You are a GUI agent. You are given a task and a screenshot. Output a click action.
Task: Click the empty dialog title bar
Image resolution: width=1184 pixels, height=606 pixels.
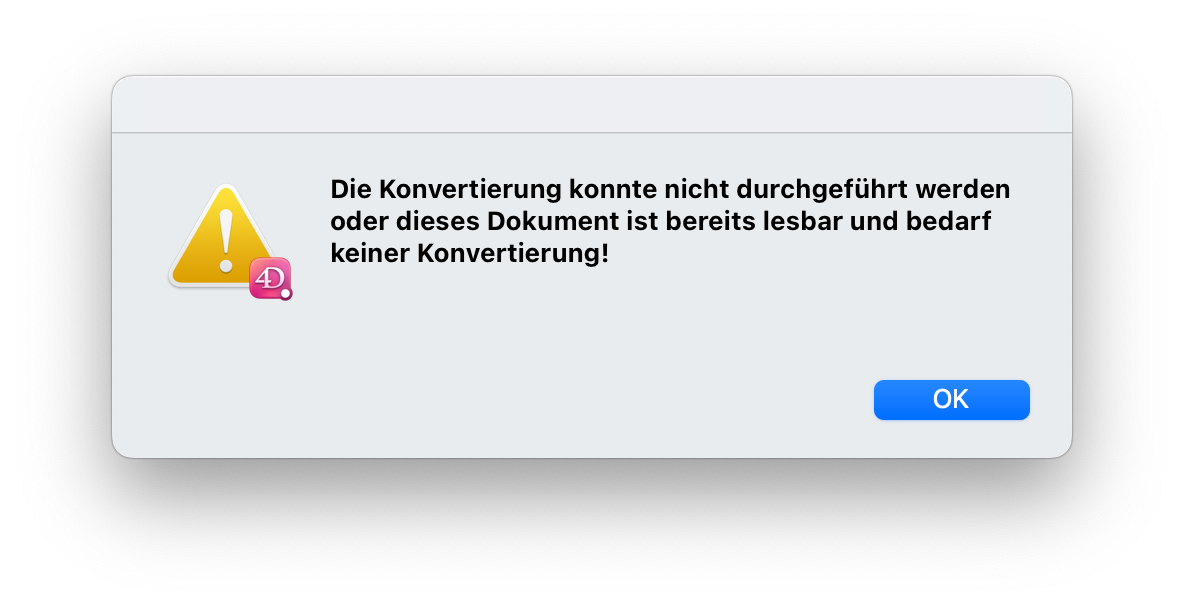(x=592, y=105)
